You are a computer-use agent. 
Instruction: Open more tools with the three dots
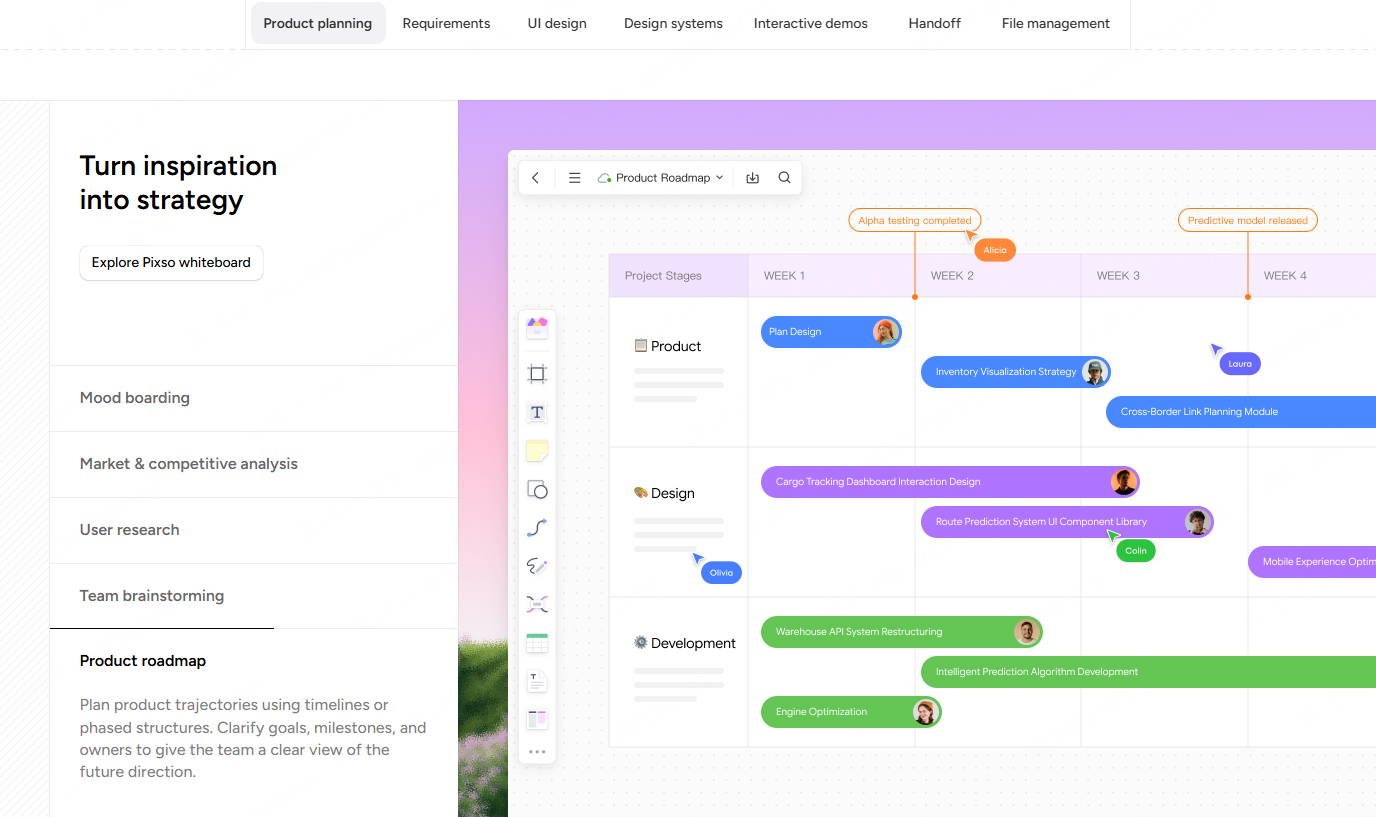[537, 752]
